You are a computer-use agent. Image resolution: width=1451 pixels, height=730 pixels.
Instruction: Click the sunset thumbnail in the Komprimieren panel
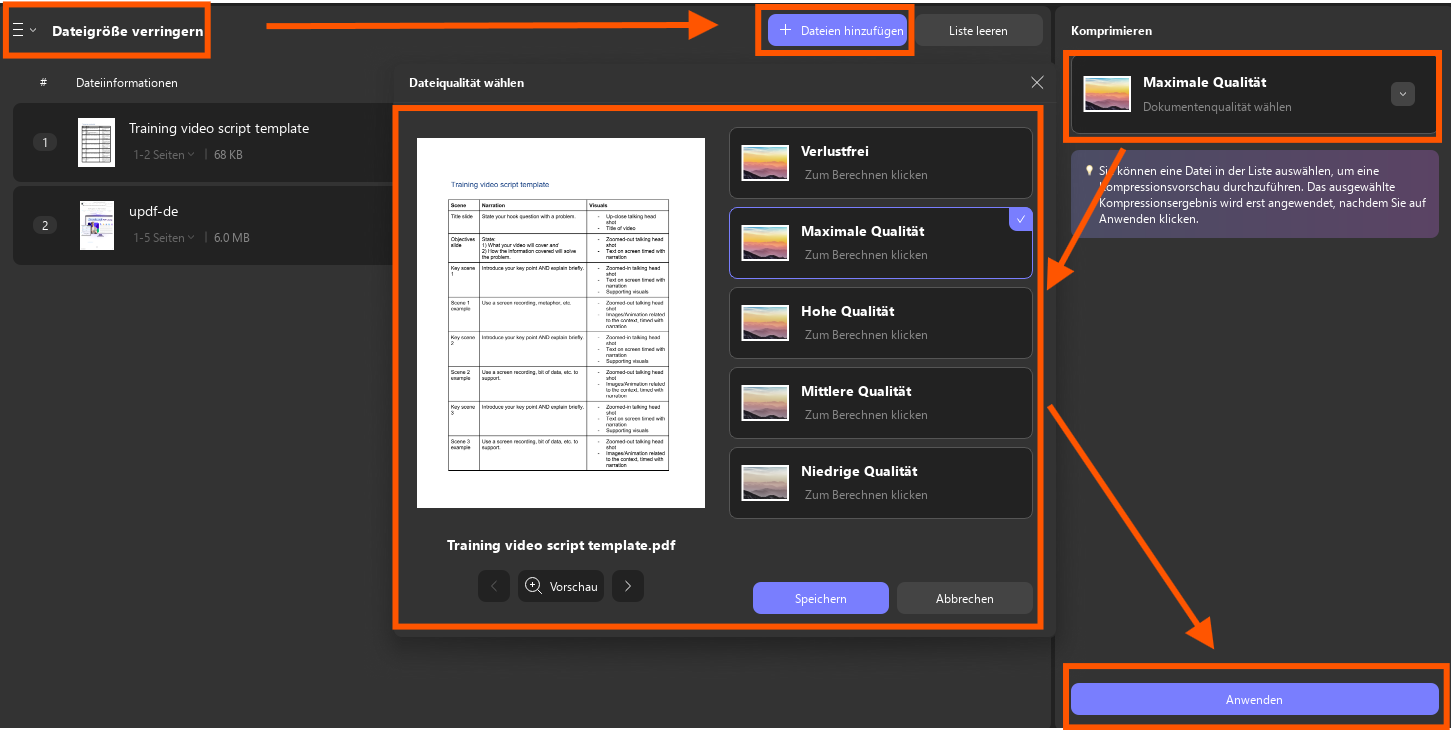[x=1107, y=93]
